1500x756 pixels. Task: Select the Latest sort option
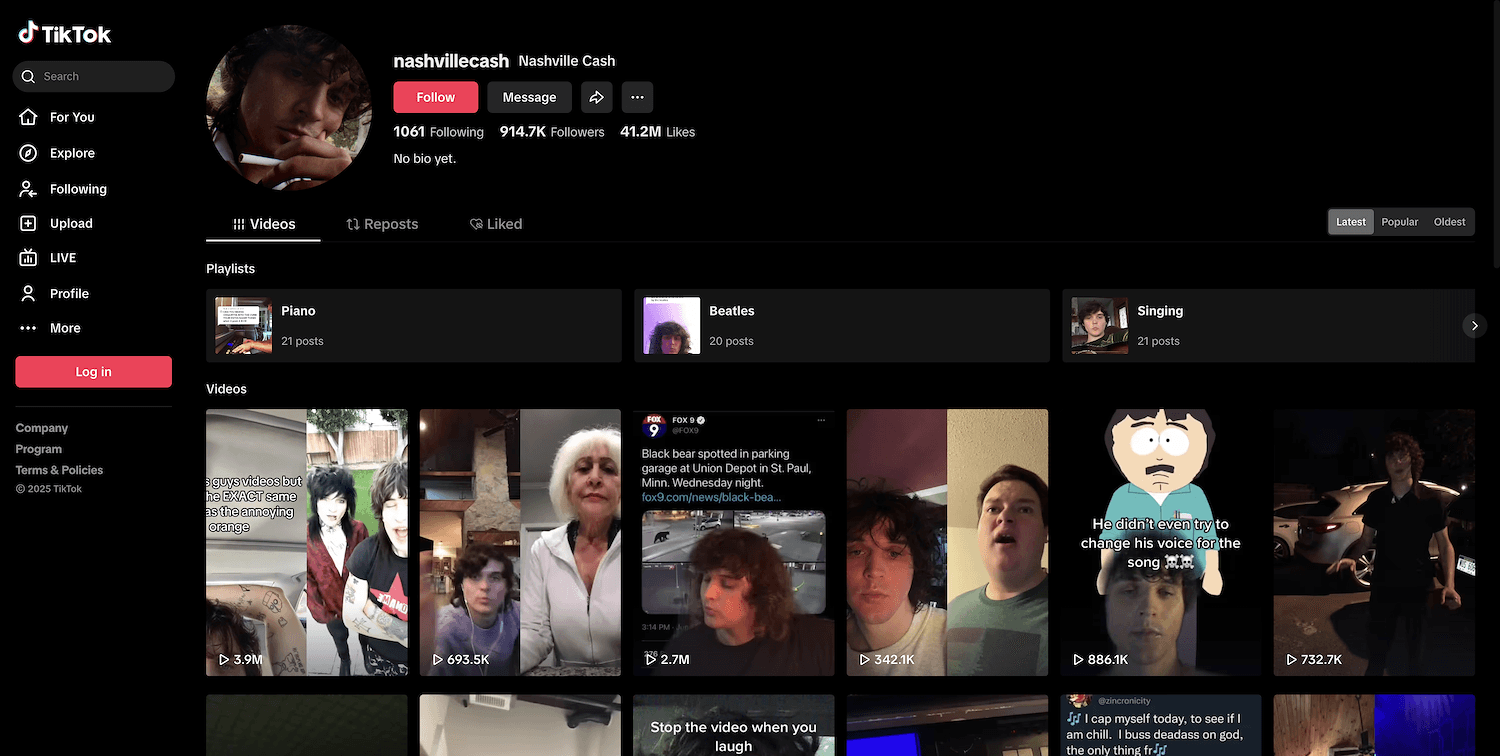pos(1351,222)
